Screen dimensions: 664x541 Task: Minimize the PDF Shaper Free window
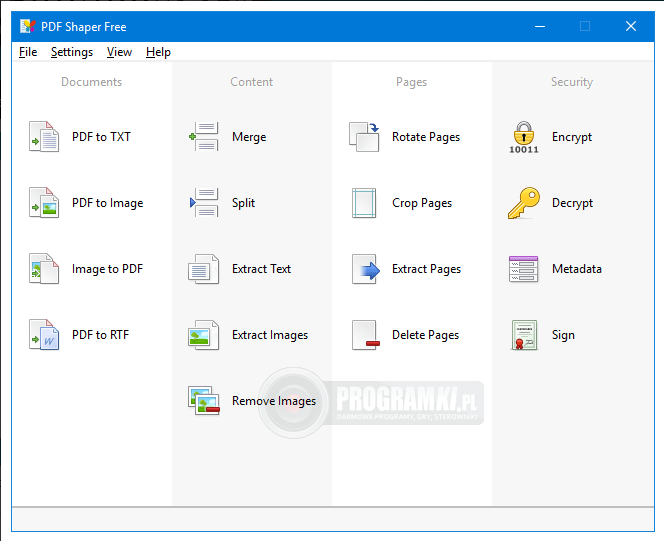click(540, 26)
